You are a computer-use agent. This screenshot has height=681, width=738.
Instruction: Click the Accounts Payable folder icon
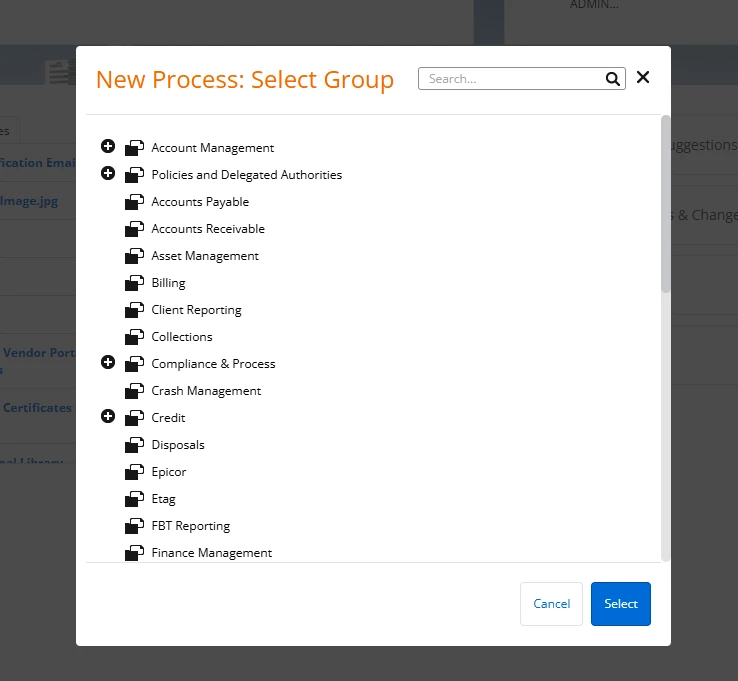(x=135, y=202)
